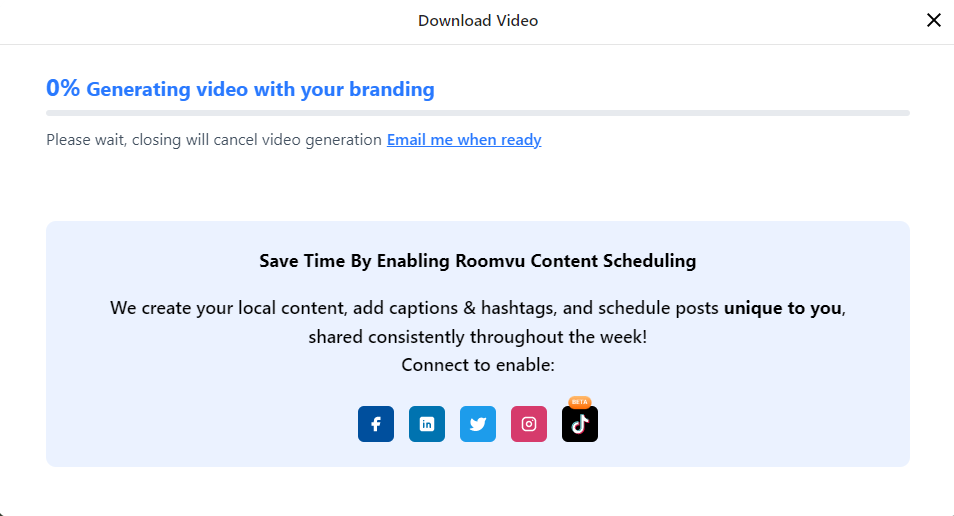Click 'shared consistently throughout the week!' line
The height and width of the screenshot is (516, 954).
point(478,337)
